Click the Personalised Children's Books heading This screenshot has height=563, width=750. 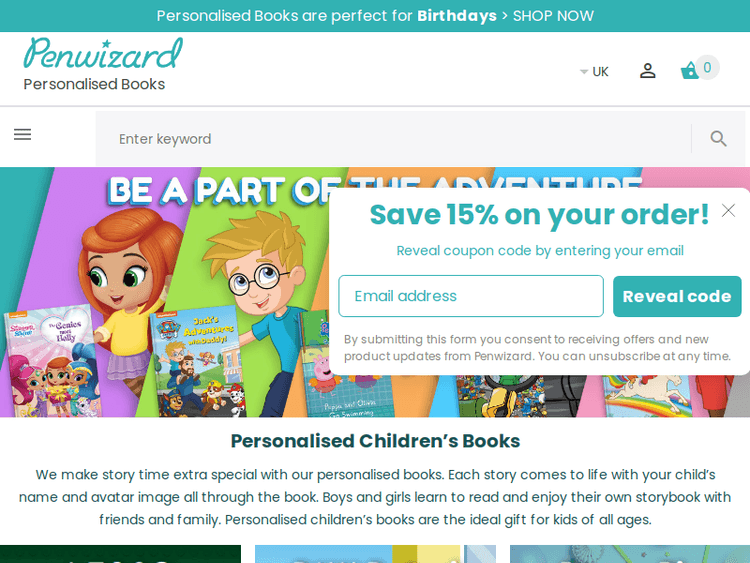[375, 441]
